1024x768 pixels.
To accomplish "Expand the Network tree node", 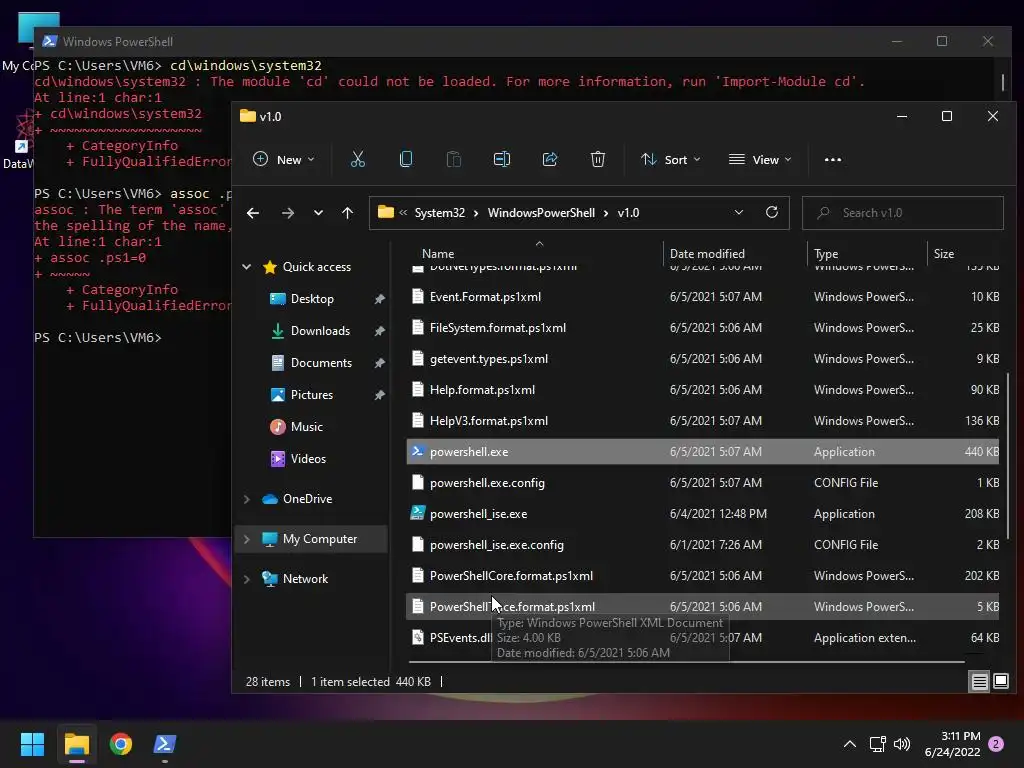I will pyautogui.click(x=247, y=579).
